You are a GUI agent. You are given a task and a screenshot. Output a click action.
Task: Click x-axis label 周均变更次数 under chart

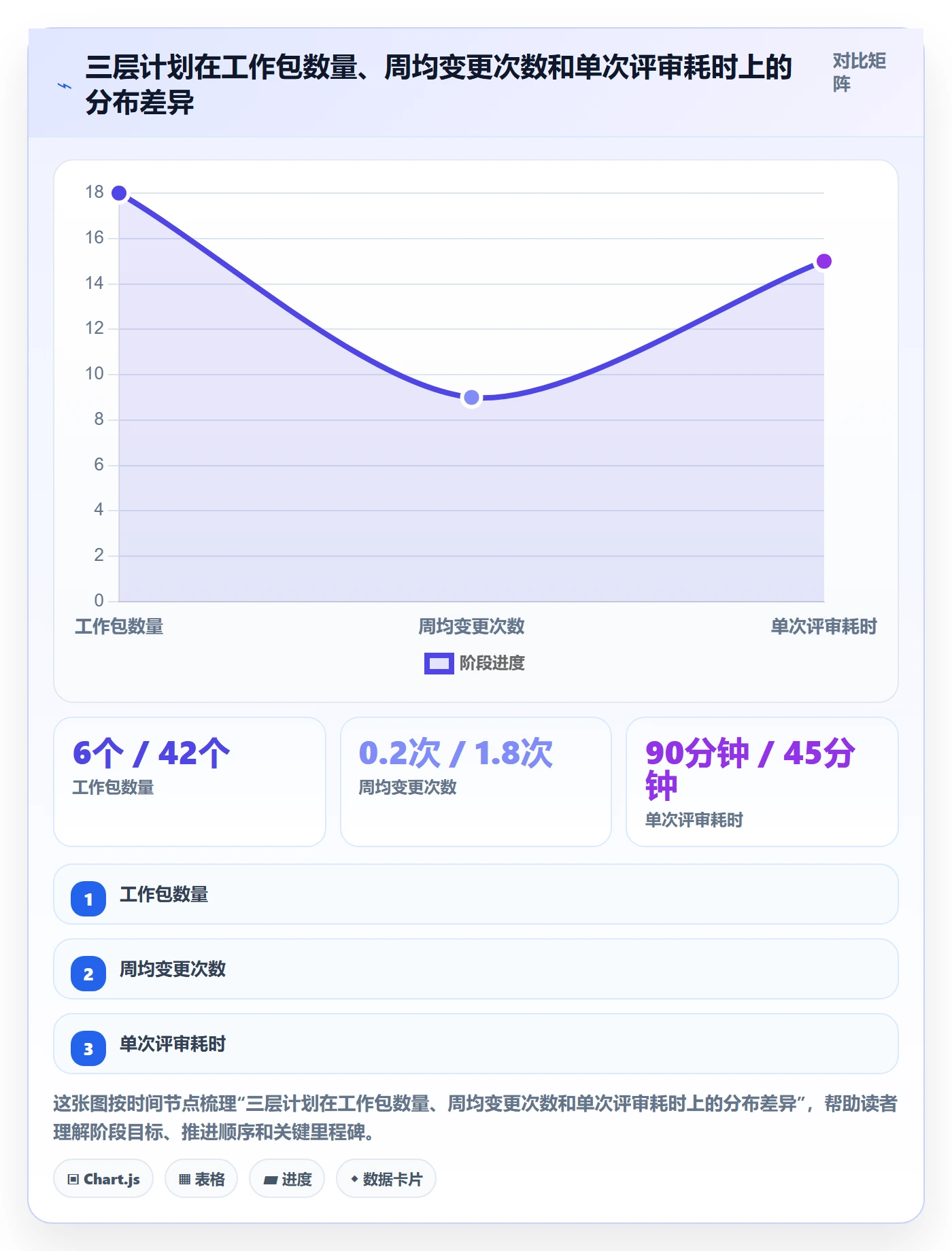[471, 626]
